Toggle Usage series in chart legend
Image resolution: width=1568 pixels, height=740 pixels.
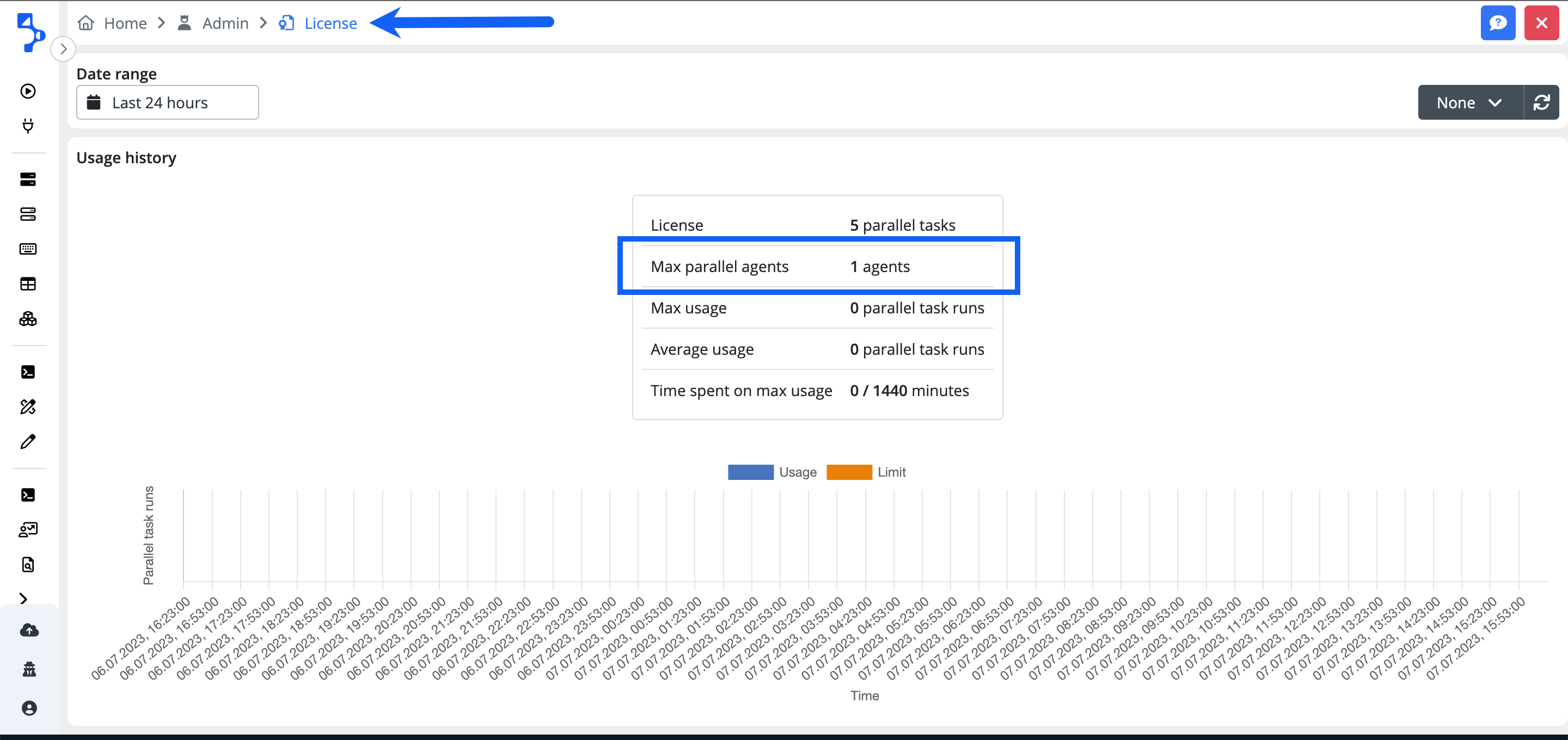(798, 472)
